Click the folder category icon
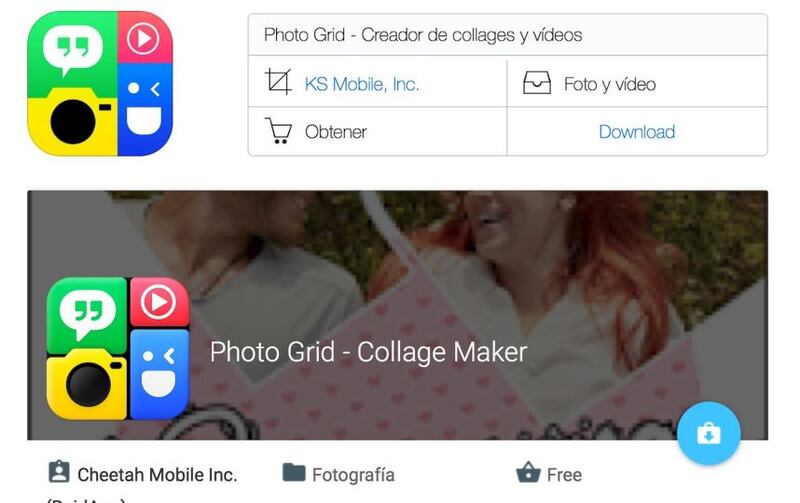Screen dimensions: 800x503 (x=294, y=472)
